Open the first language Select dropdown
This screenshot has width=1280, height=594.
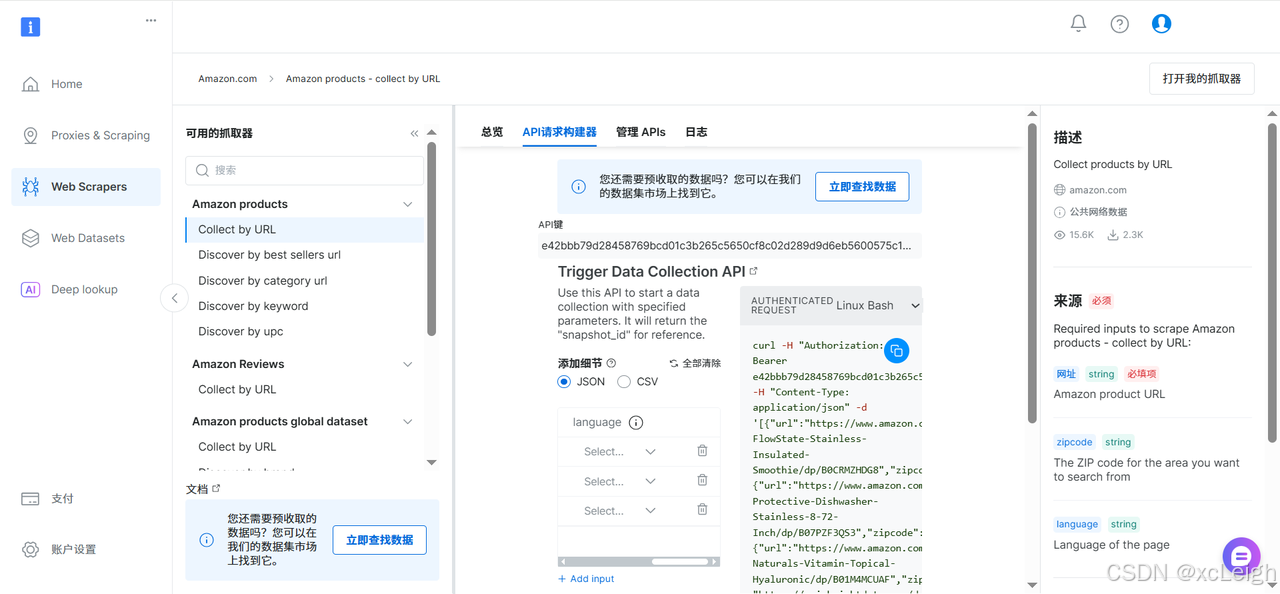pos(620,452)
